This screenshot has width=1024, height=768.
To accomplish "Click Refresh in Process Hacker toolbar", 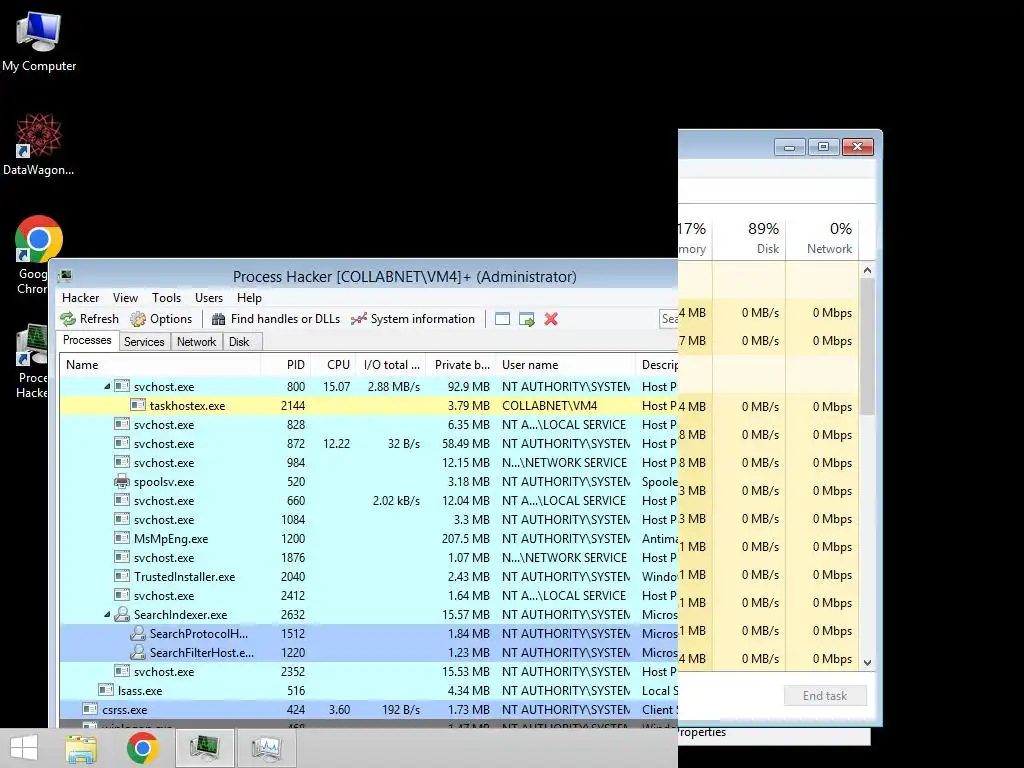I will coord(89,319).
